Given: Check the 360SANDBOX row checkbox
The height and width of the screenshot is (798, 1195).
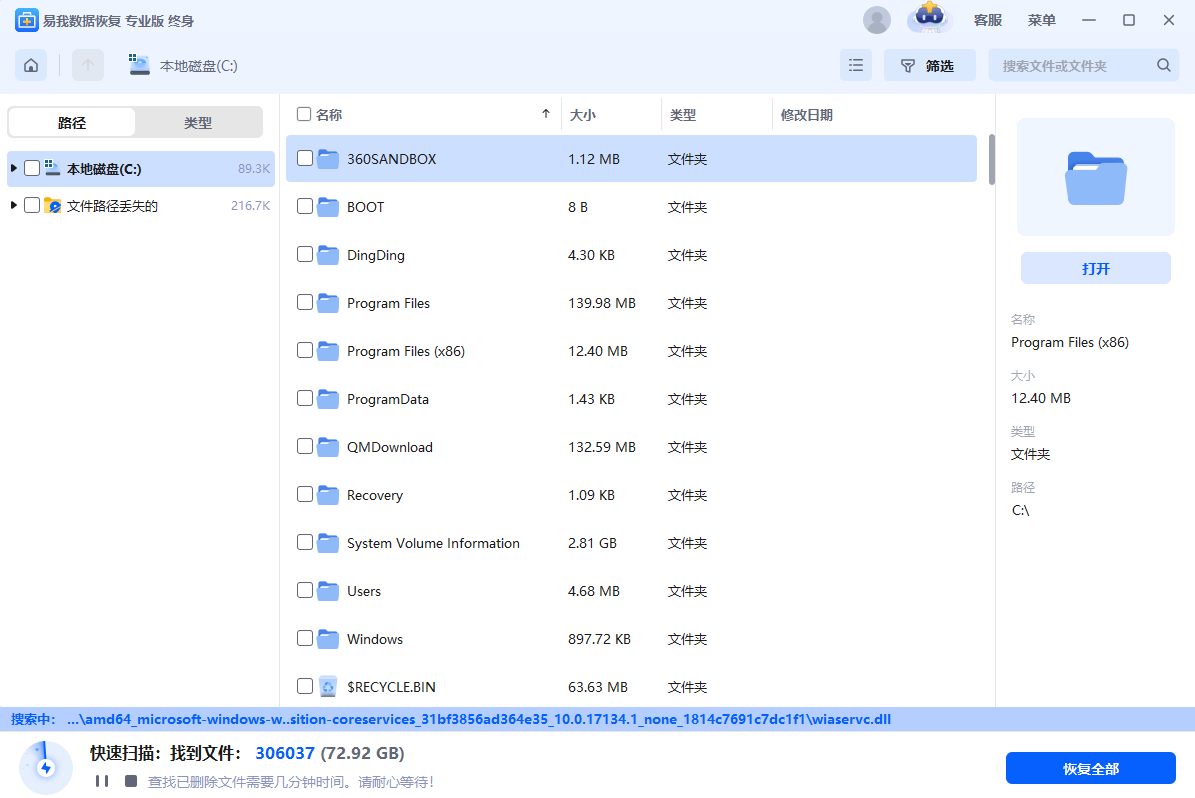Looking at the screenshot, I should pyautogui.click(x=305, y=158).
